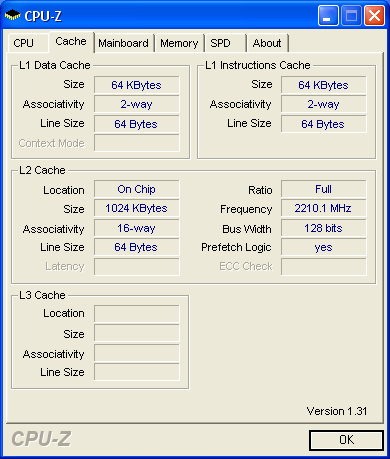Click the L2 Frequency label
This screenshot has height=459, width=390.
(x=246, y=209)
